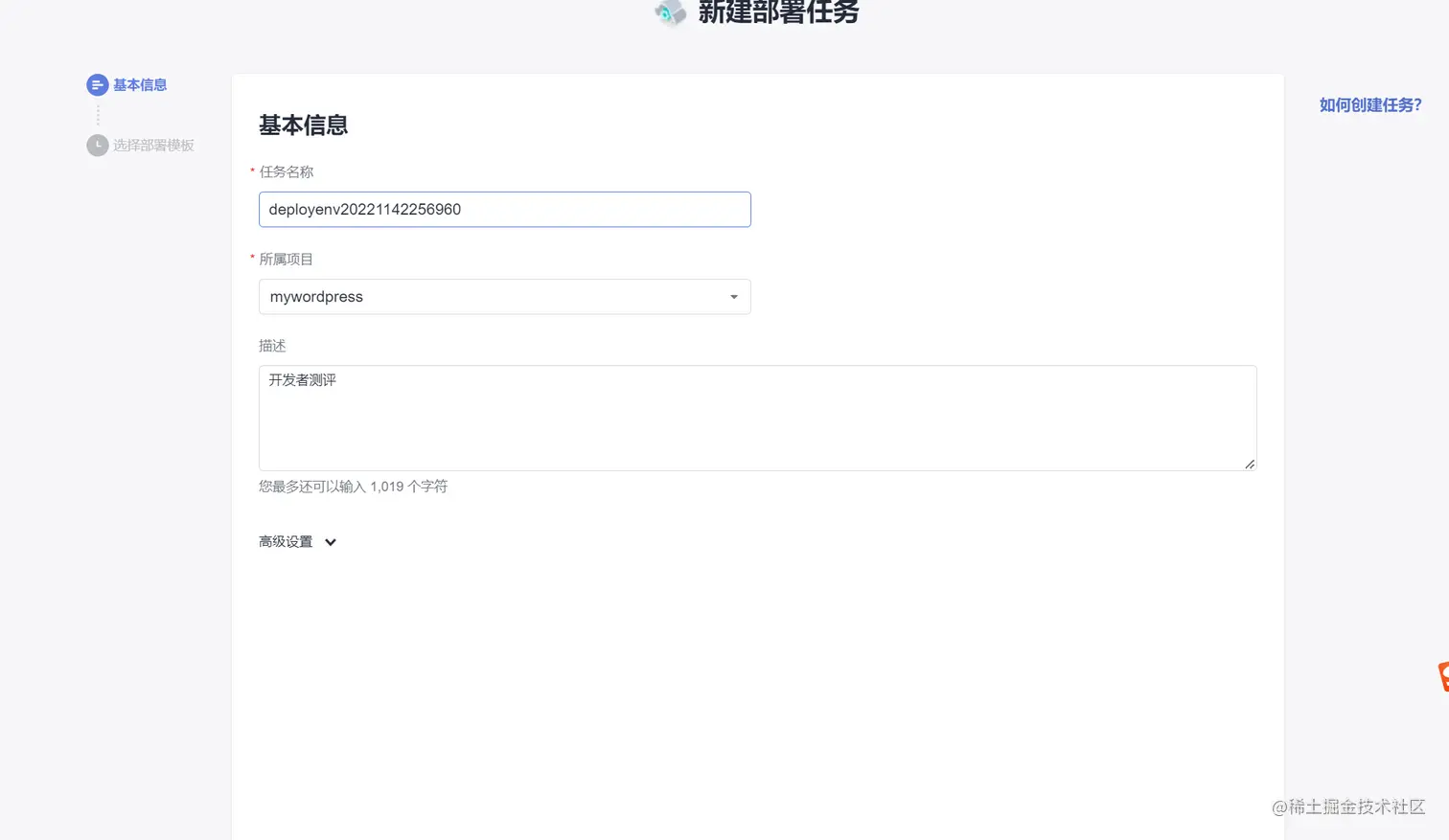This screenshot has width=1449, height=840.
Task: Click the chevron next to 高级设置
Action: [331, 542]
